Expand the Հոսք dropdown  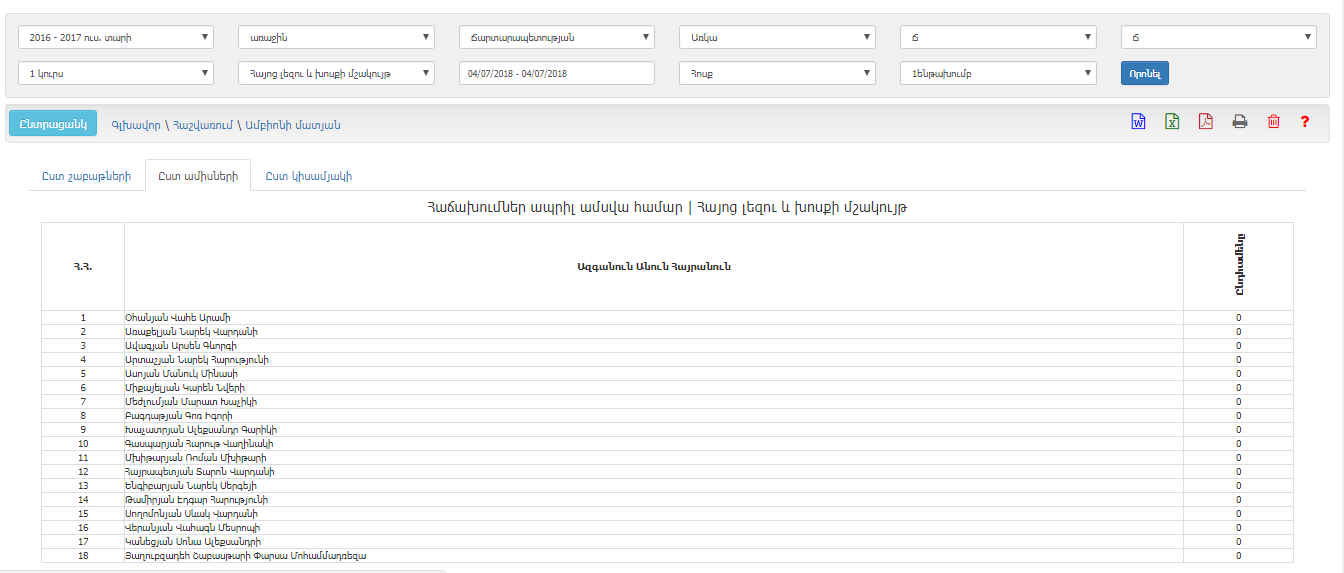[x=777, y=73]
